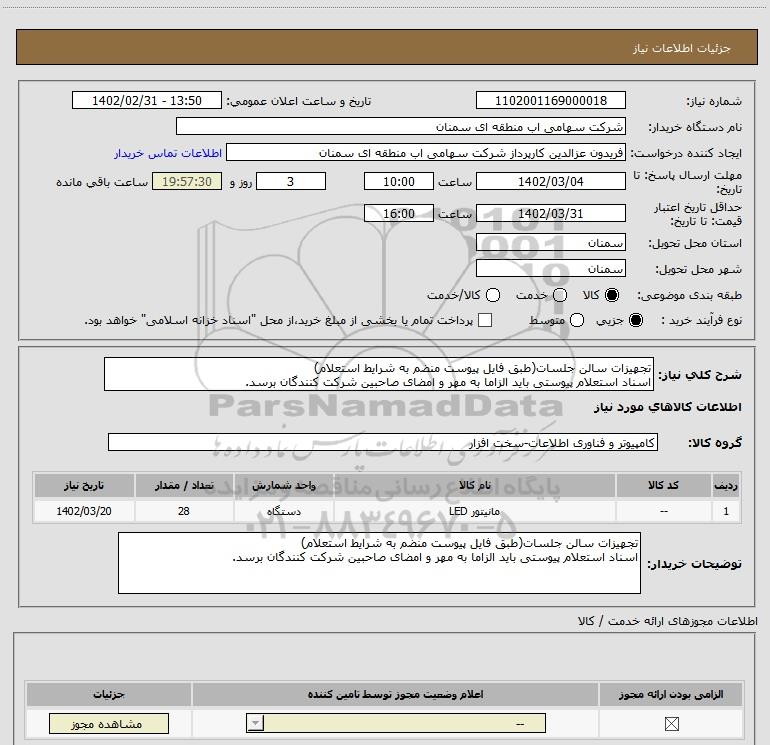770x745 pixels.
Task: Select the کالا radio button
Action: coord(612,295)
